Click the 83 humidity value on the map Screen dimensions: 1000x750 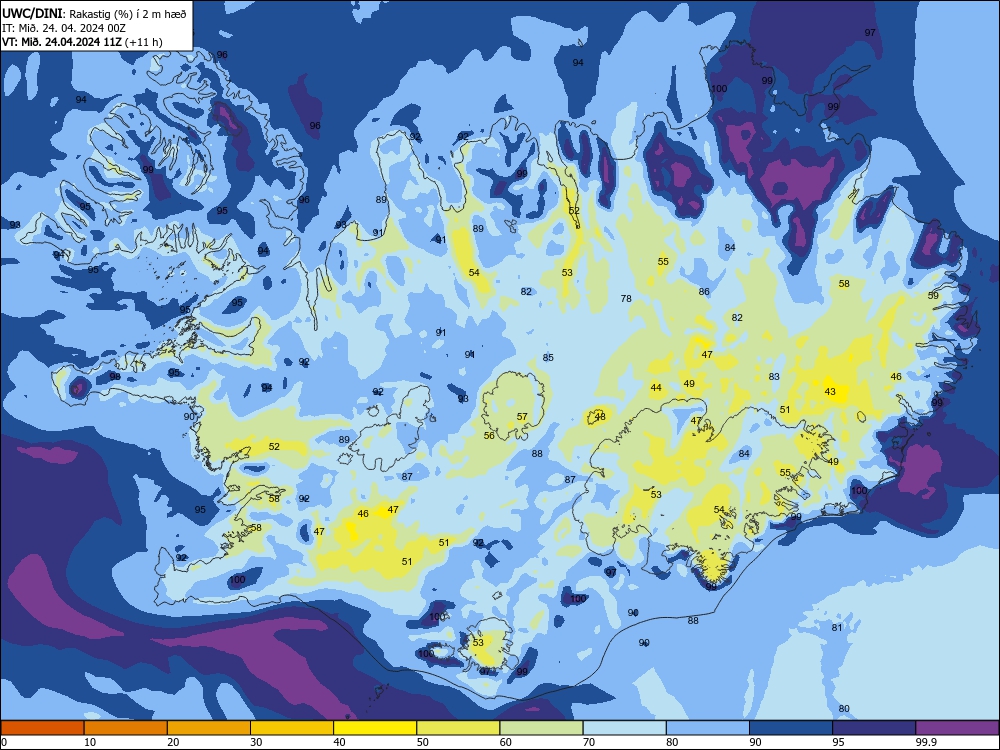[x=774, y=377]
